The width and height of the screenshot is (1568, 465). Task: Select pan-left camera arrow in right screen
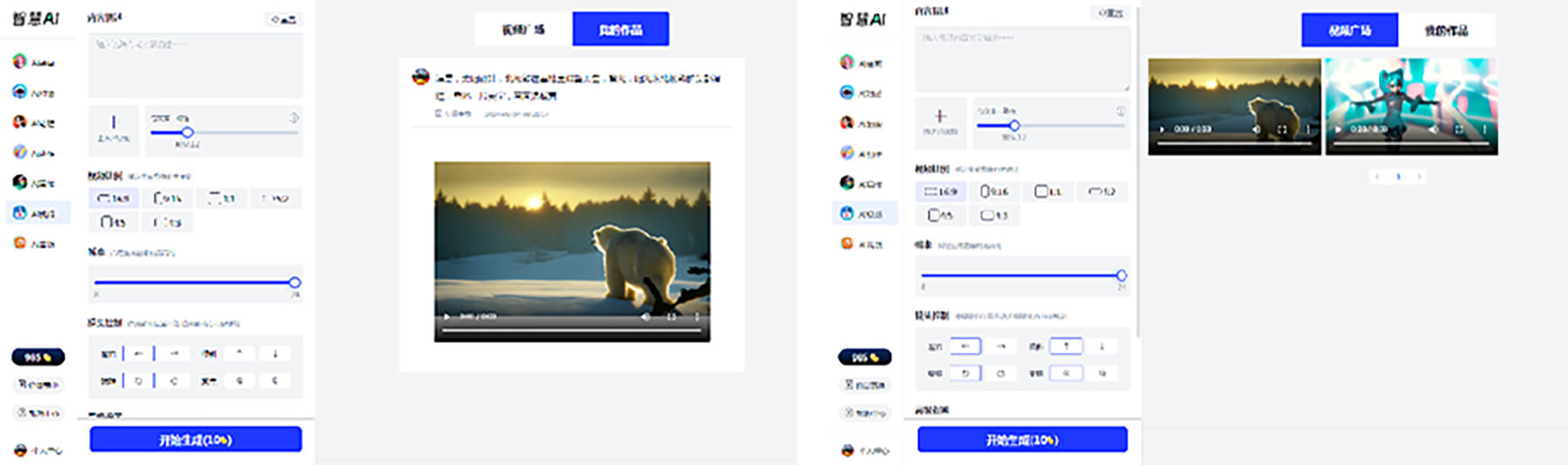966,346
